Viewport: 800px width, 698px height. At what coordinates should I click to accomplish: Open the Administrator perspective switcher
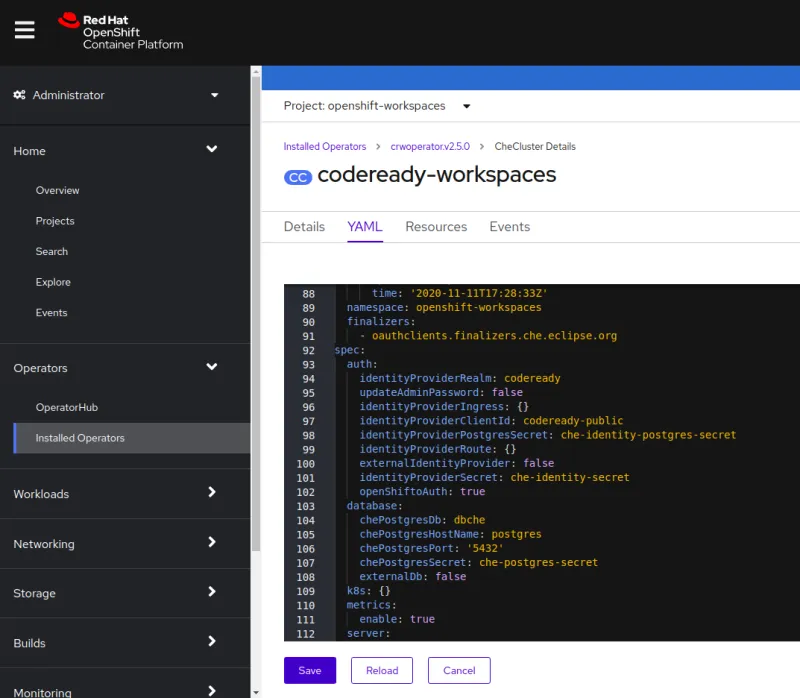coord(116,95)
